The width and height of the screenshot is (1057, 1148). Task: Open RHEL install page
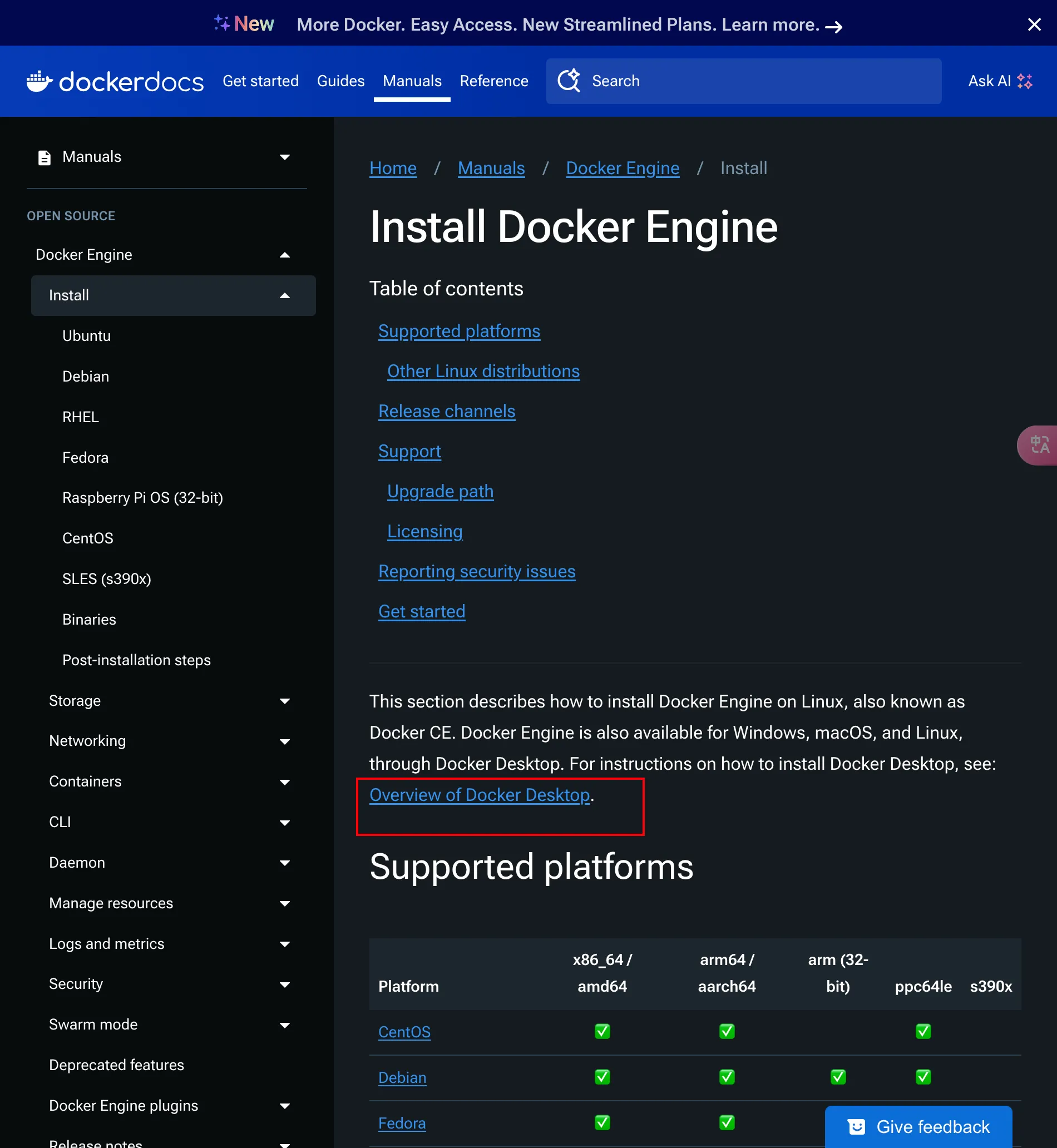coord(81,417)
